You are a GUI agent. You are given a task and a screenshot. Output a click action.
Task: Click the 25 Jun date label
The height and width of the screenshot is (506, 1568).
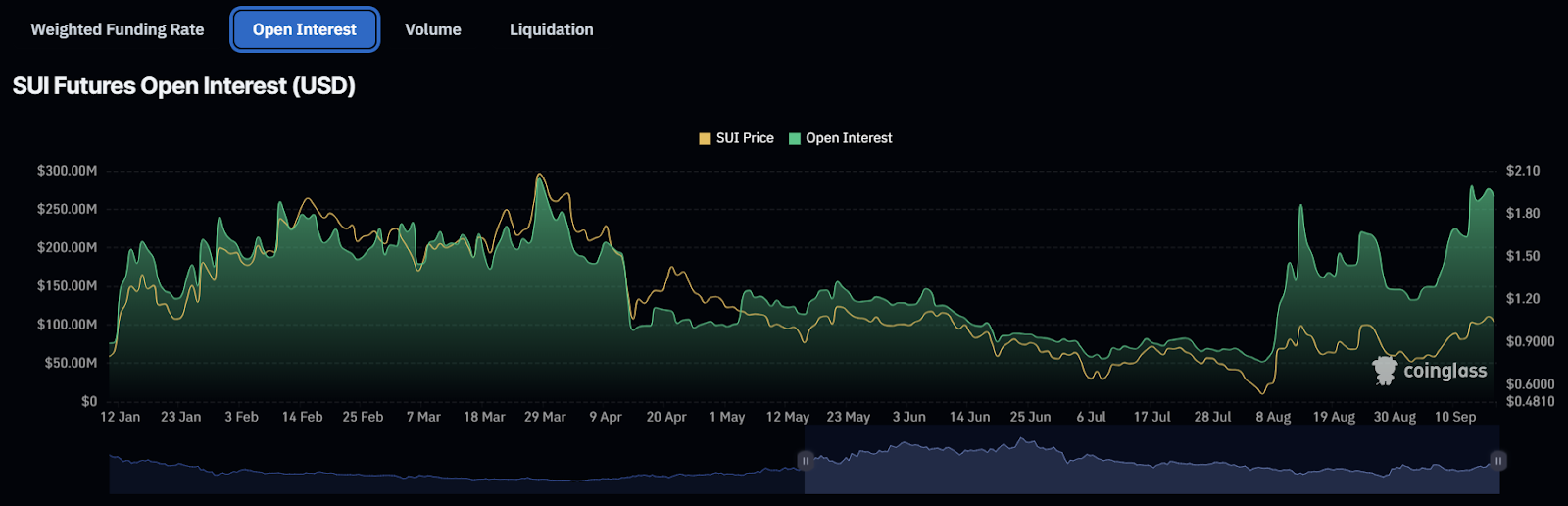coord(1030,417)
